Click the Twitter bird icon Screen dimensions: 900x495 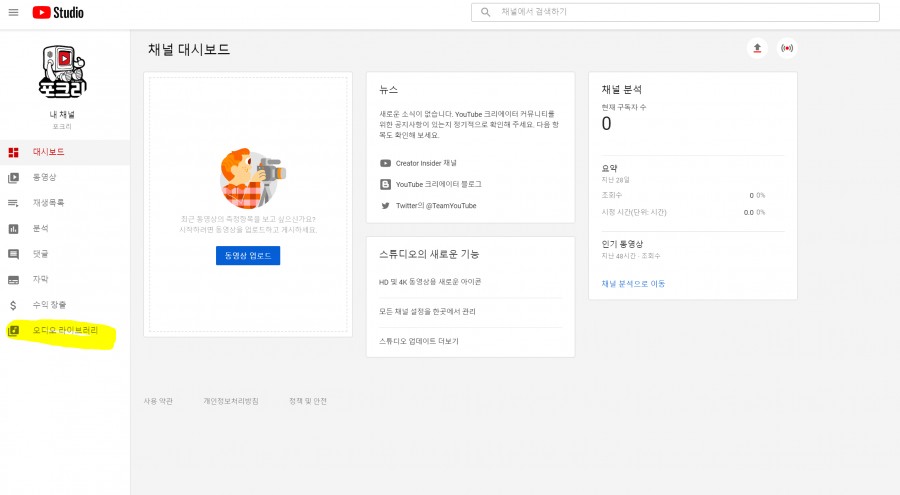385,206
